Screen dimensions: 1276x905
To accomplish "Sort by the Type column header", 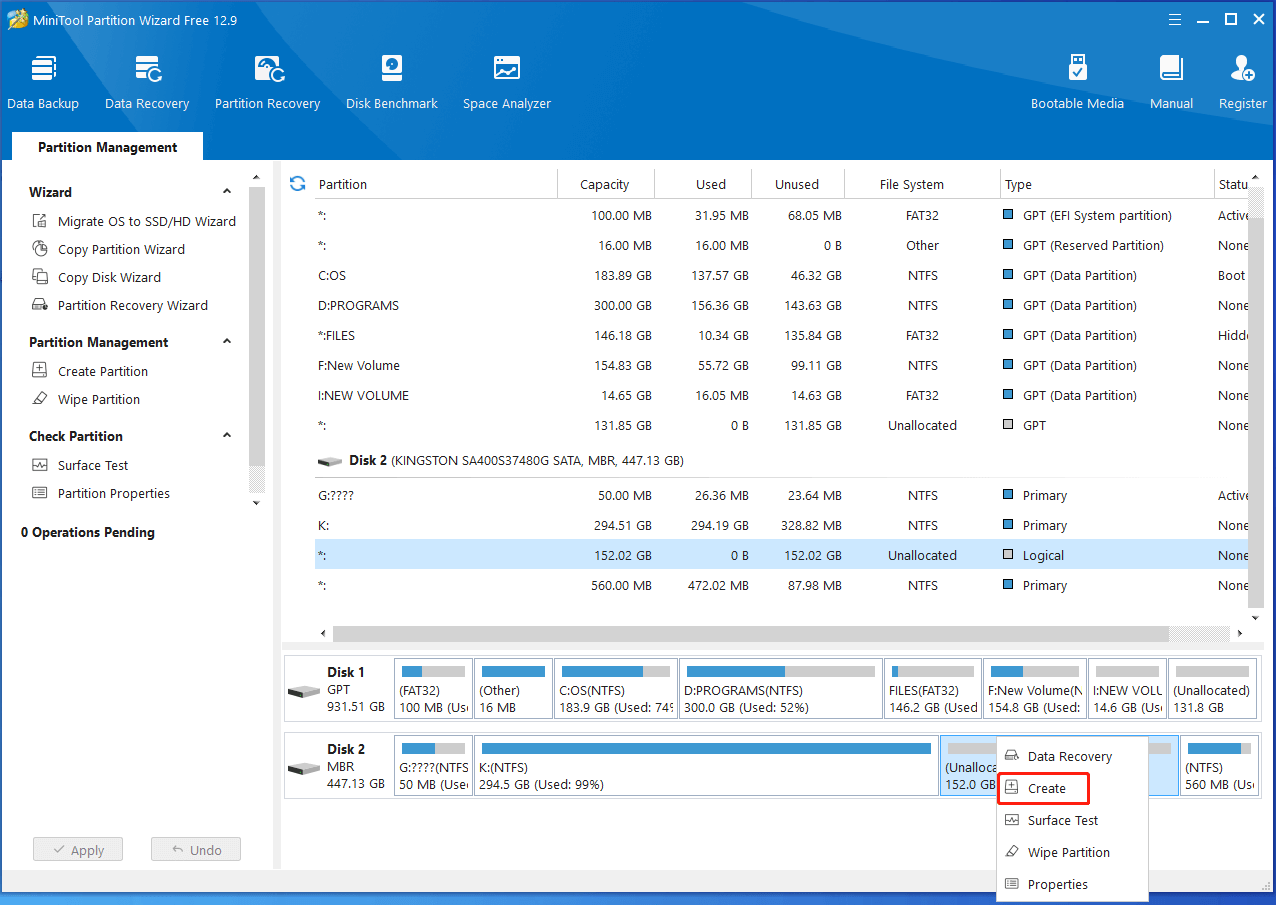I will click(1106, 184).
